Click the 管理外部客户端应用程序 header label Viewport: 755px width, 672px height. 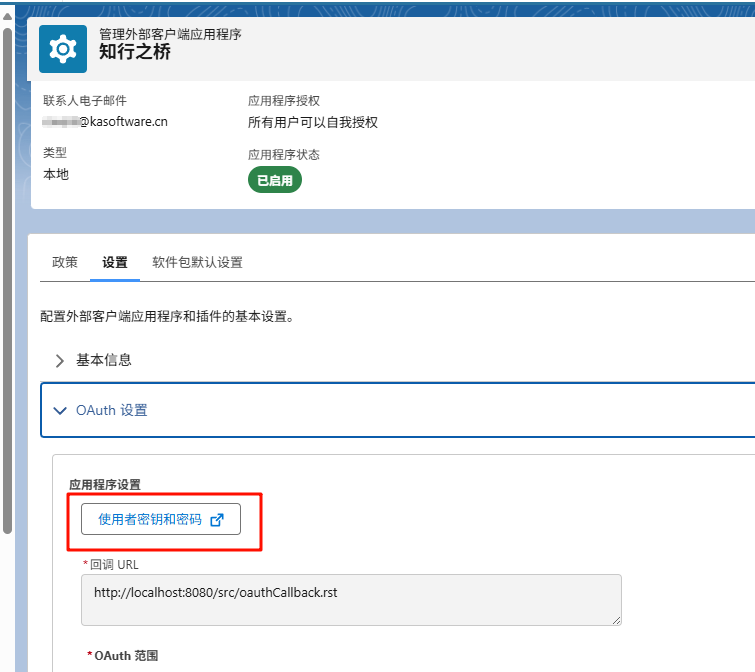pyautogui.click(x=170, y=34)
